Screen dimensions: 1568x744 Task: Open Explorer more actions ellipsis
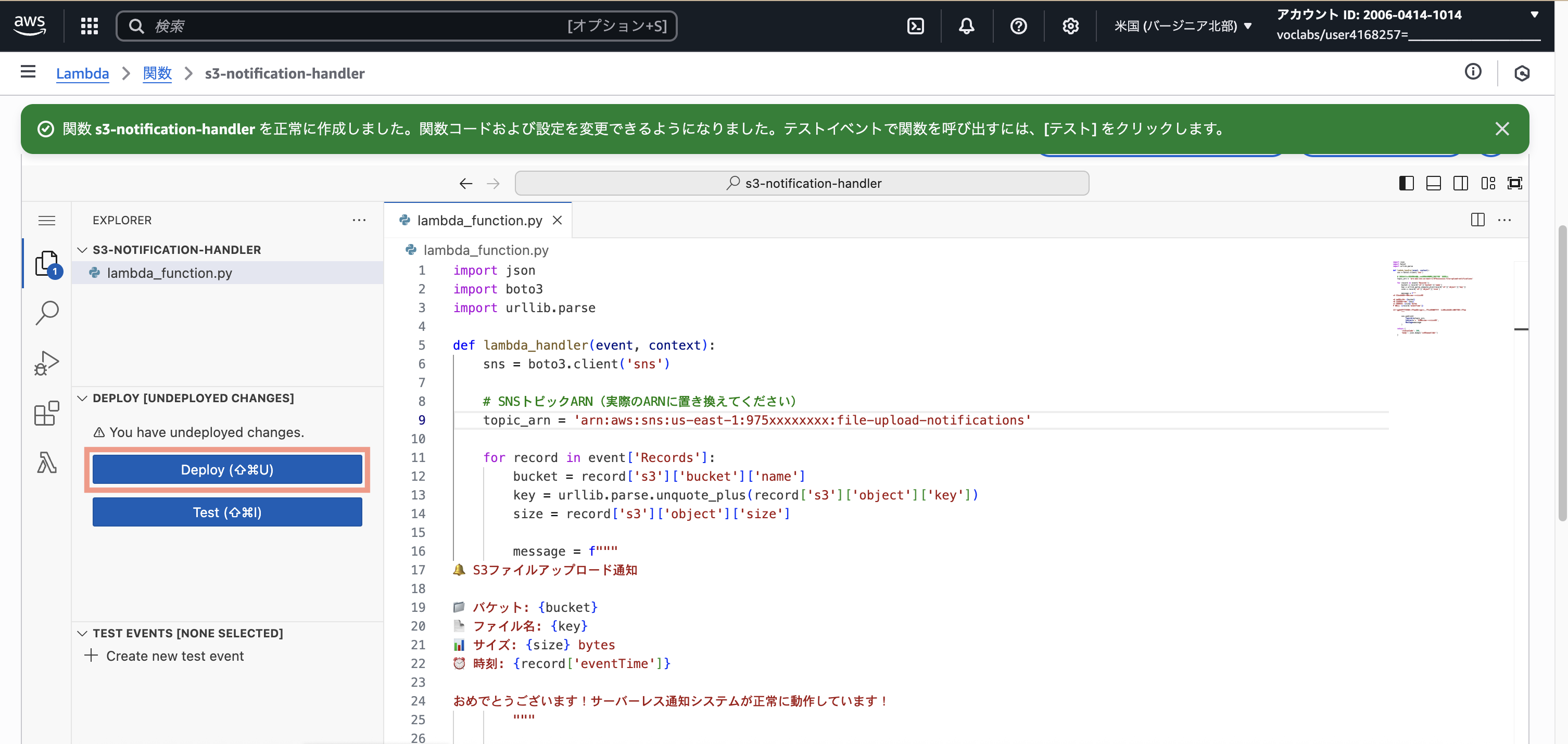pyautogui.click(x=359, y=220)
